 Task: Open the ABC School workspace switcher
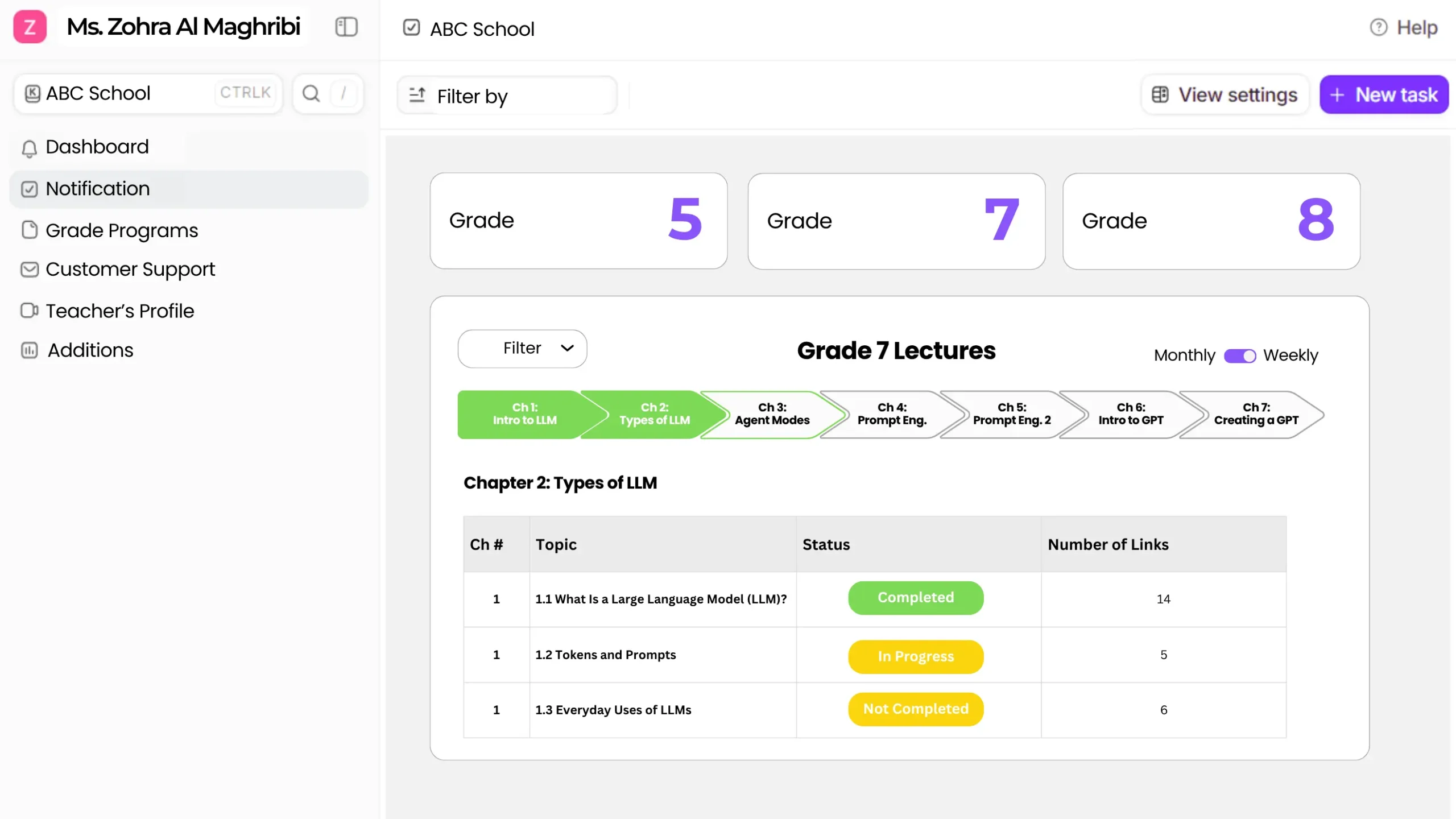tap(148, 93)
